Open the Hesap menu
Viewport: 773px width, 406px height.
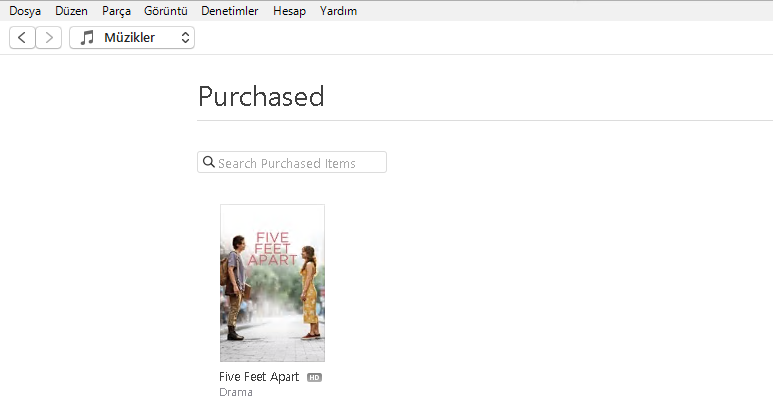(x=289, y=11)
